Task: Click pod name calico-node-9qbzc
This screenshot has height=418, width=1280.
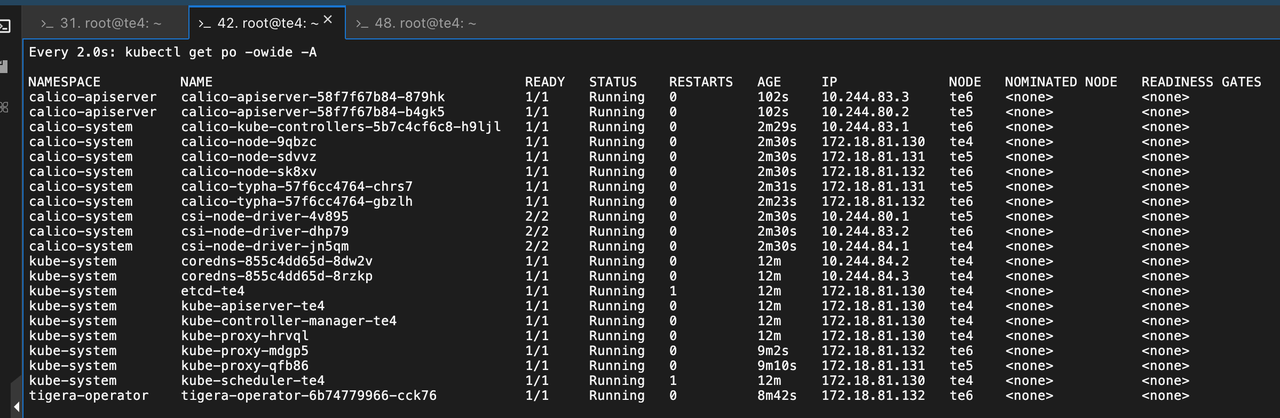Action: point(249,142)
